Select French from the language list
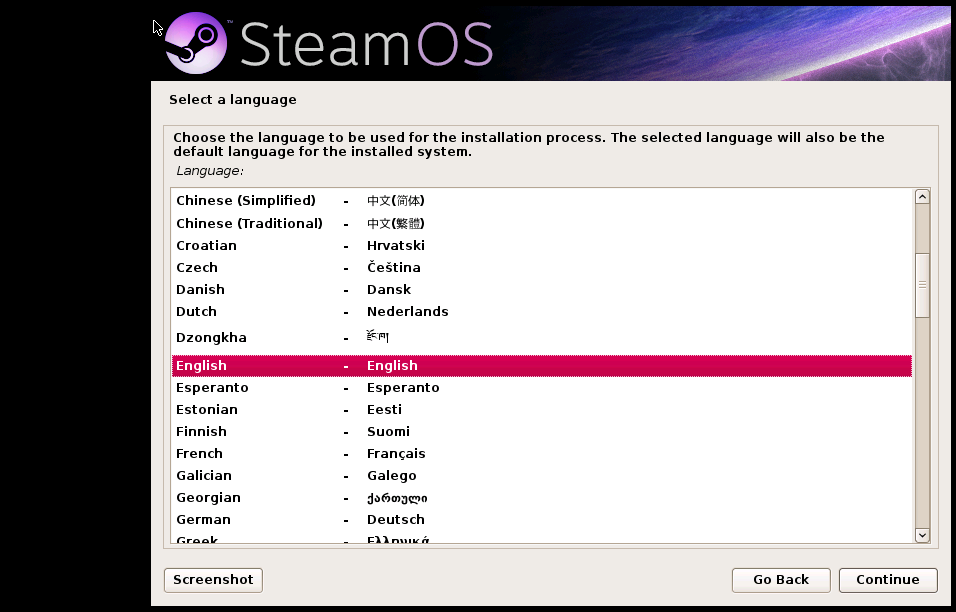This screenshot has height=612, width=956. tap(300, 453)
